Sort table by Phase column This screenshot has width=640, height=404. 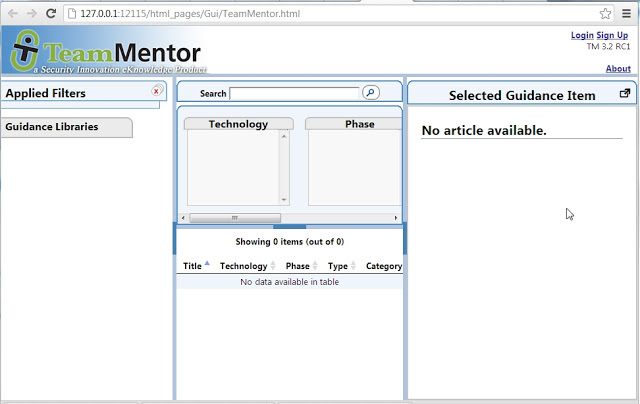297,266
